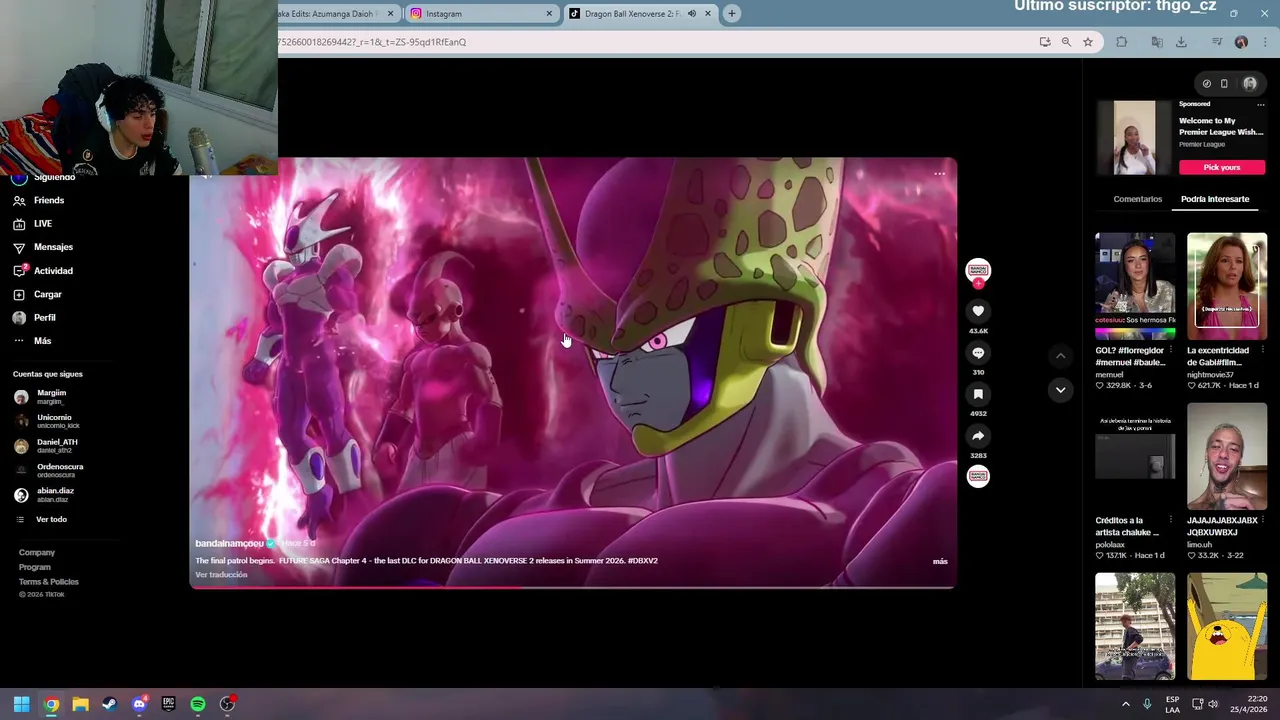Image resolution: width=1280 pixels, height=720 pixels.
Task: Share the video with the arrow icon
Action: (x=978, y=436)
